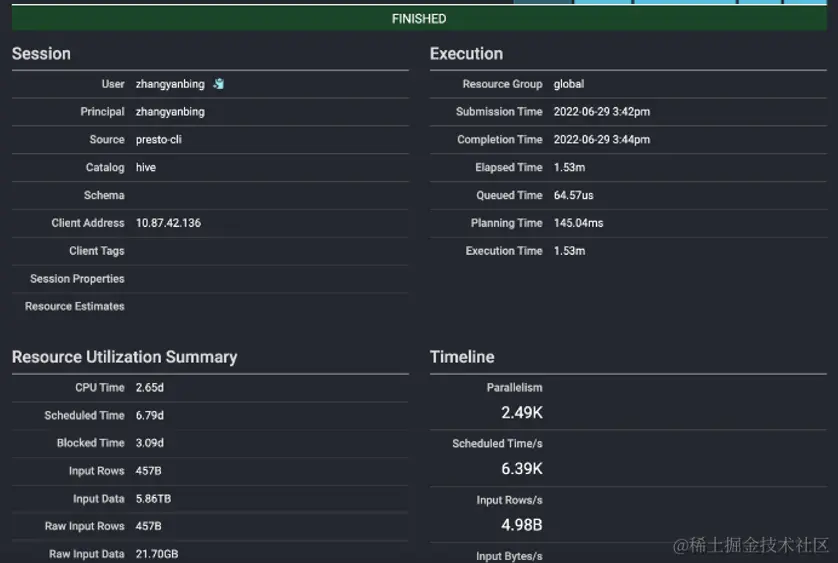Click the Raw Input Rows value 457B
The height and width of the screenshot is (563, 838).
[x=149, y=526]
